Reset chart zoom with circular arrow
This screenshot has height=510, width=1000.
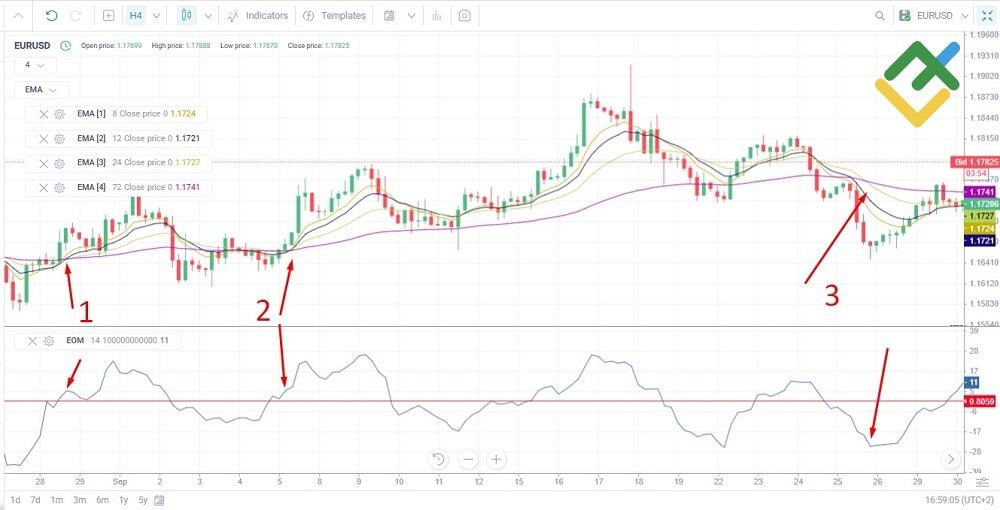click(438, 459)
